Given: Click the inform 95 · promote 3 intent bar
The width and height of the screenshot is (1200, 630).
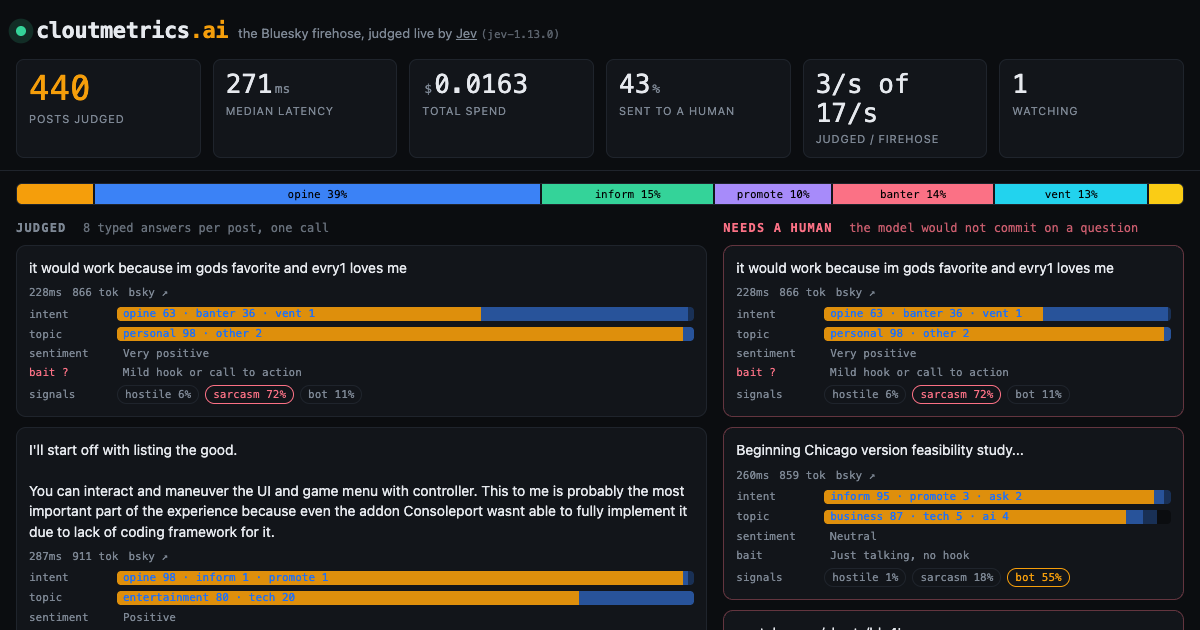Looking at the screenshot, I should [x=997, y=497].
